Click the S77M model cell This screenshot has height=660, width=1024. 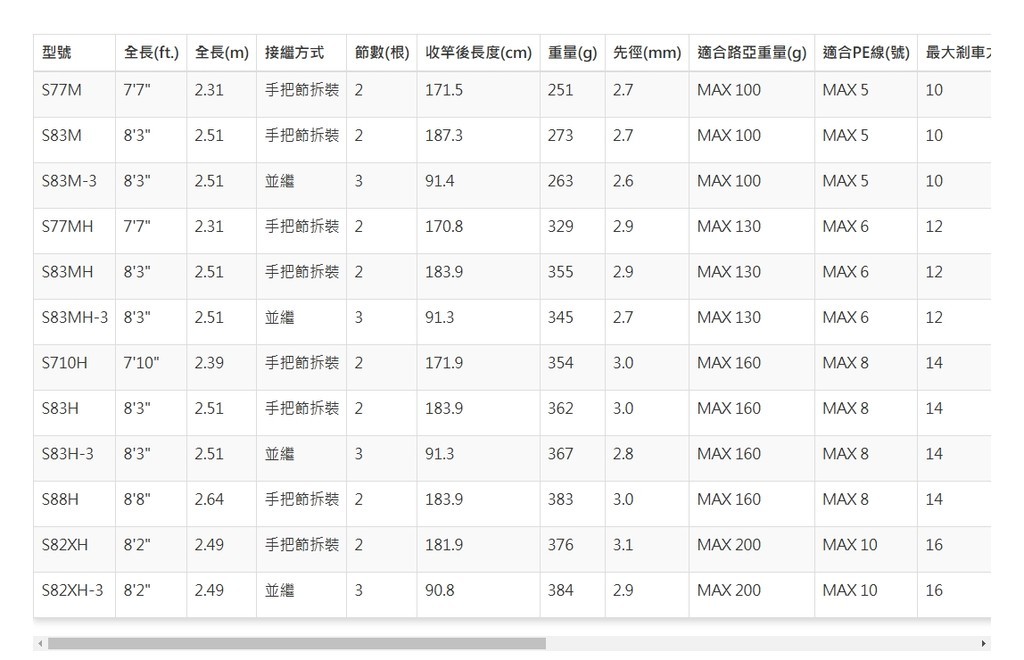pos(62,90)
